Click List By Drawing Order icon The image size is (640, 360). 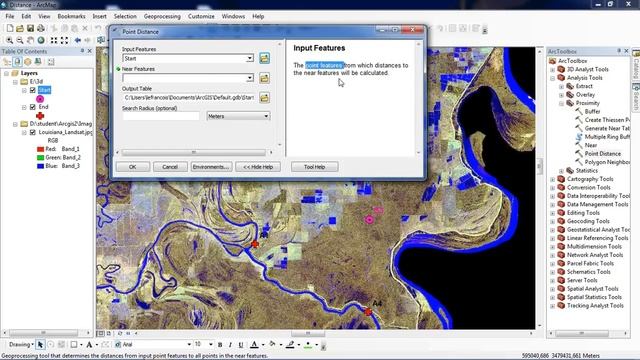[x=7, y=62]
